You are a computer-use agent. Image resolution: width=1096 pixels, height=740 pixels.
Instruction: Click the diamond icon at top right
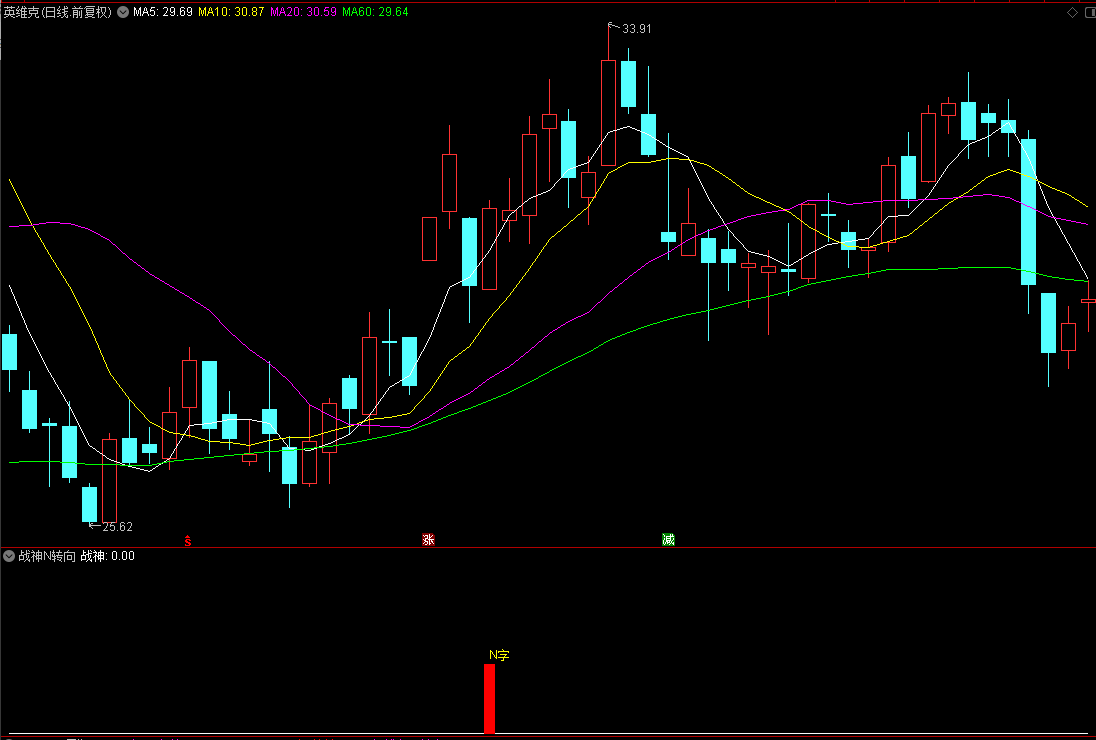(1072, 12)
